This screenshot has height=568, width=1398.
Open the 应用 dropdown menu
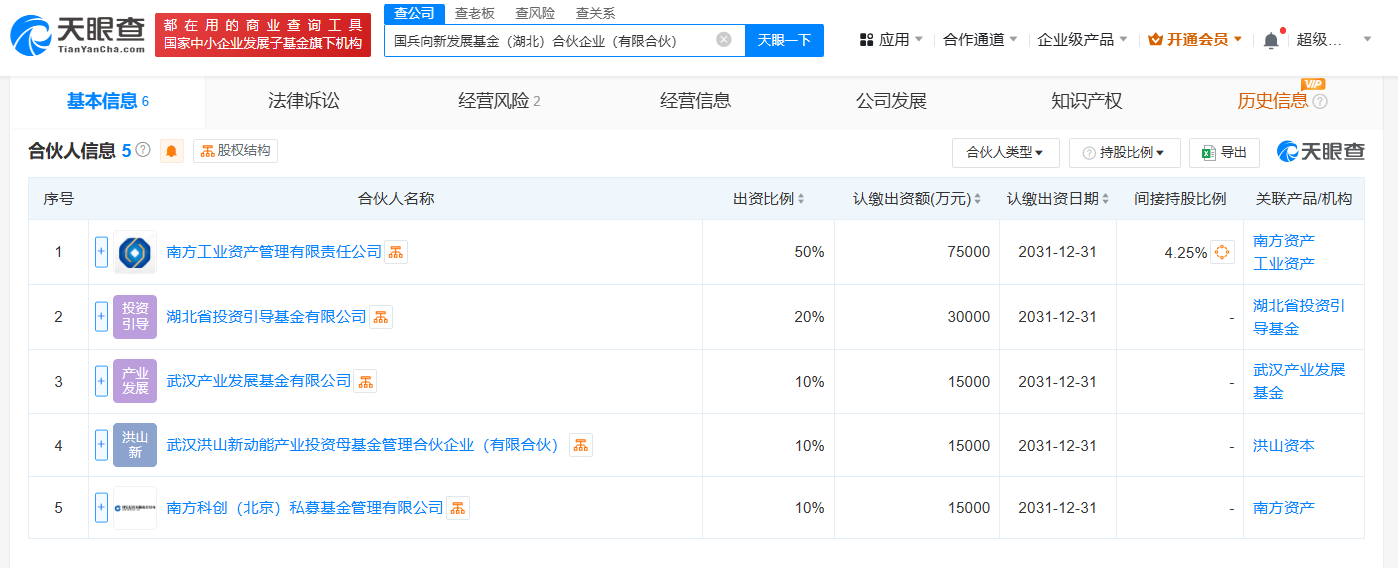[891, 40]
